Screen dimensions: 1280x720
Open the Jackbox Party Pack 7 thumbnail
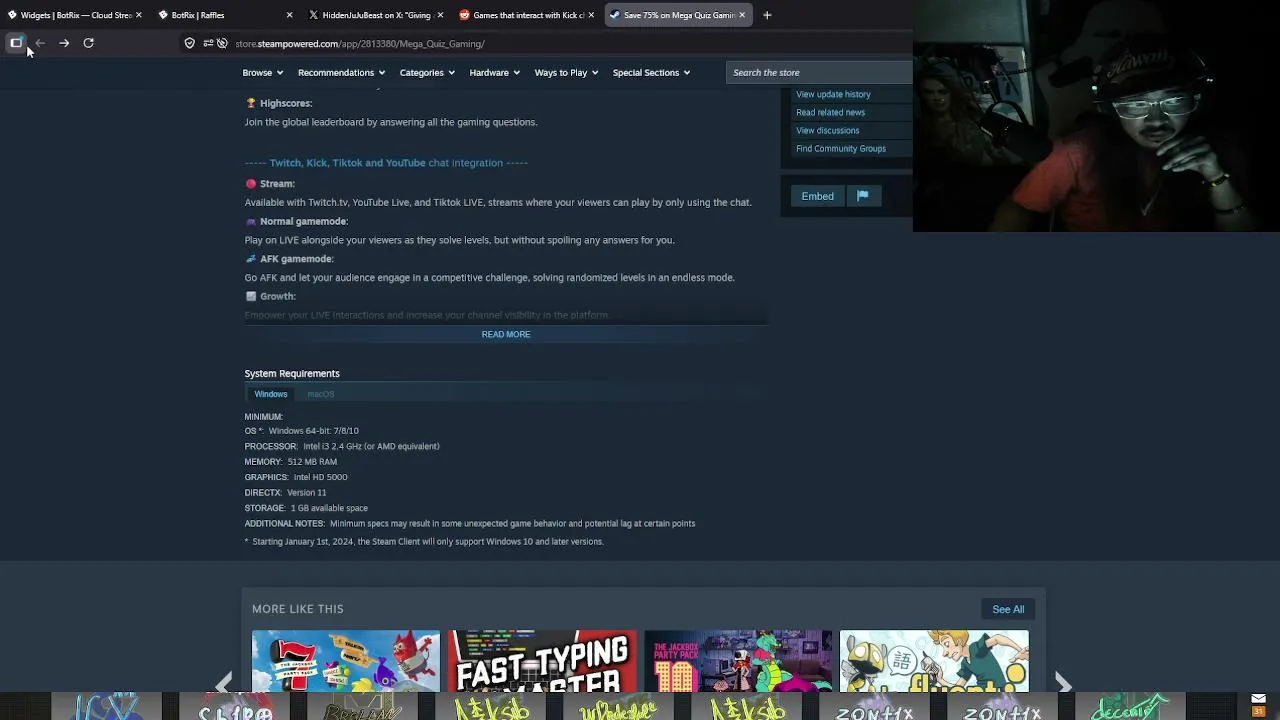click(346, 662)
